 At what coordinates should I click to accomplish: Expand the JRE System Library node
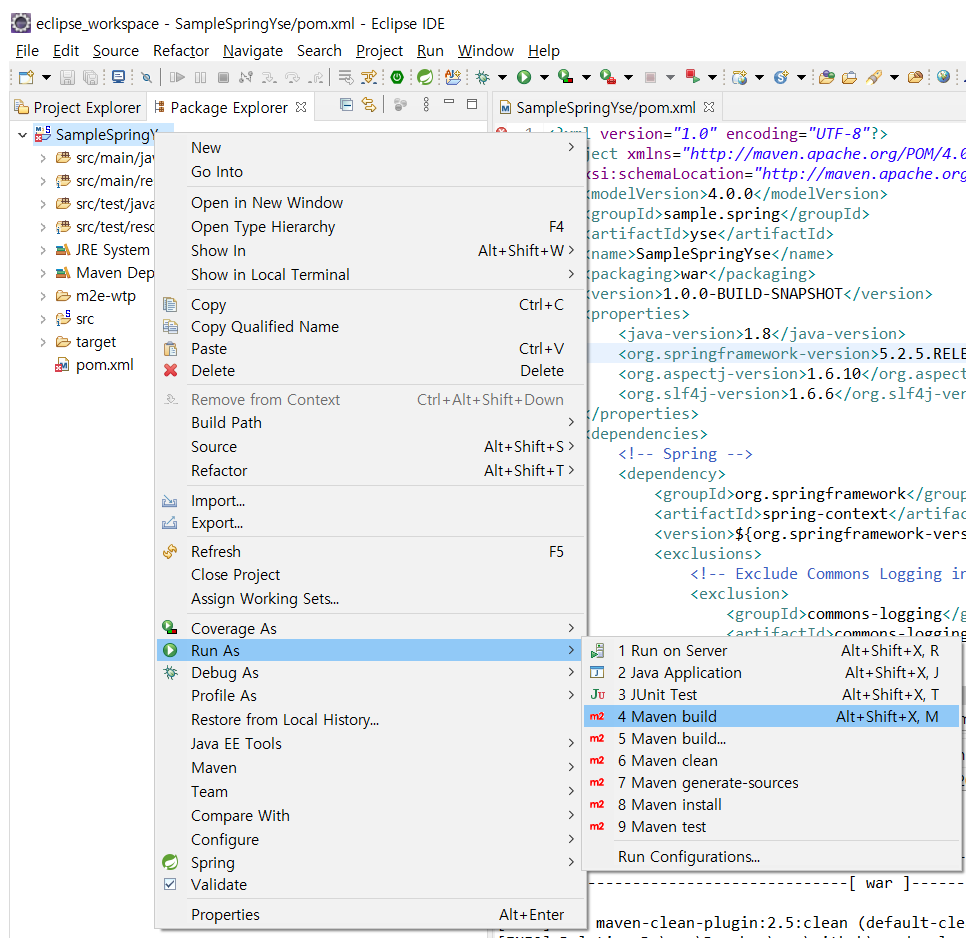click(43, 250)
